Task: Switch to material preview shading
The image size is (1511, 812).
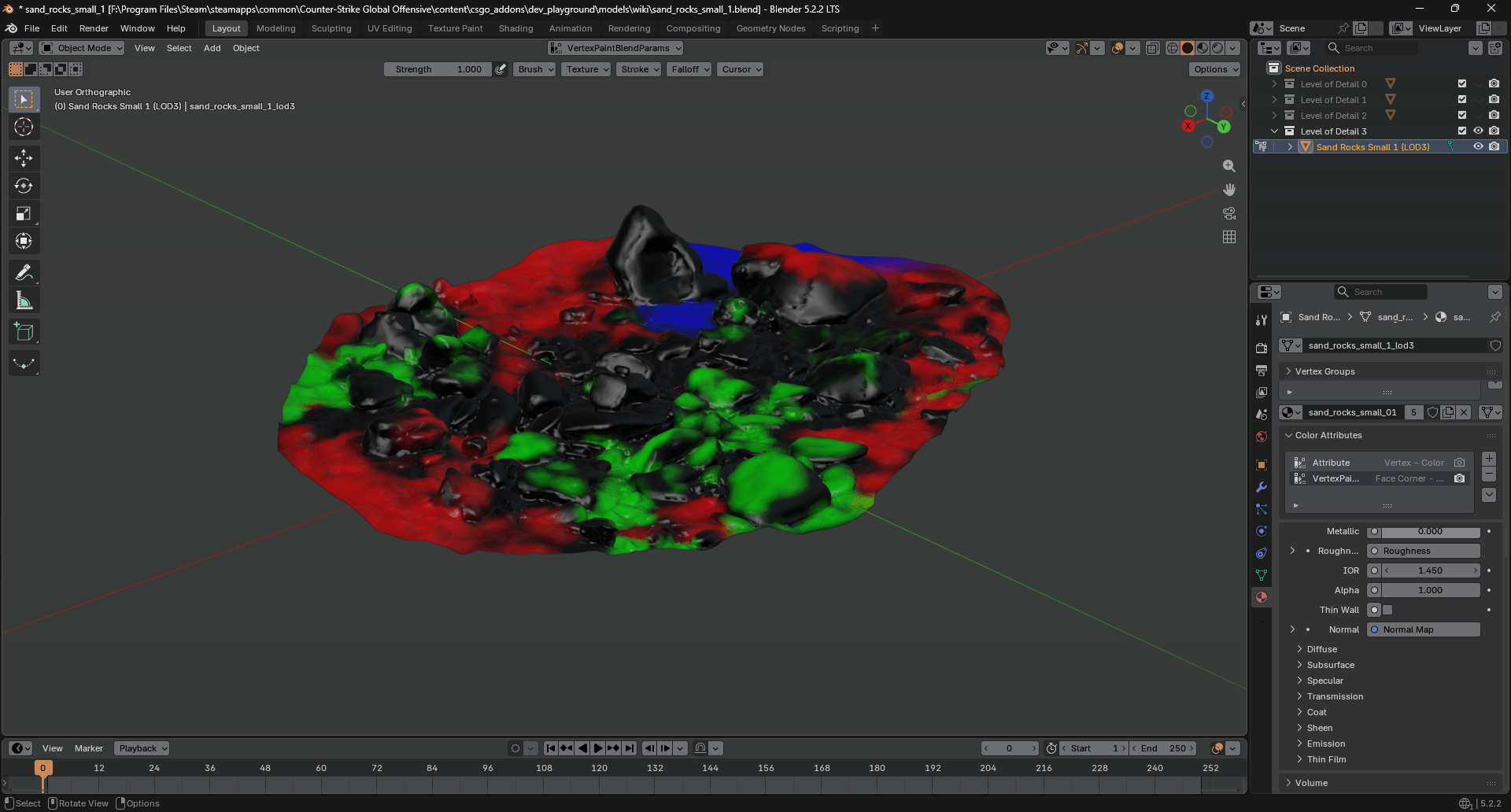Action: (1203, 48)
